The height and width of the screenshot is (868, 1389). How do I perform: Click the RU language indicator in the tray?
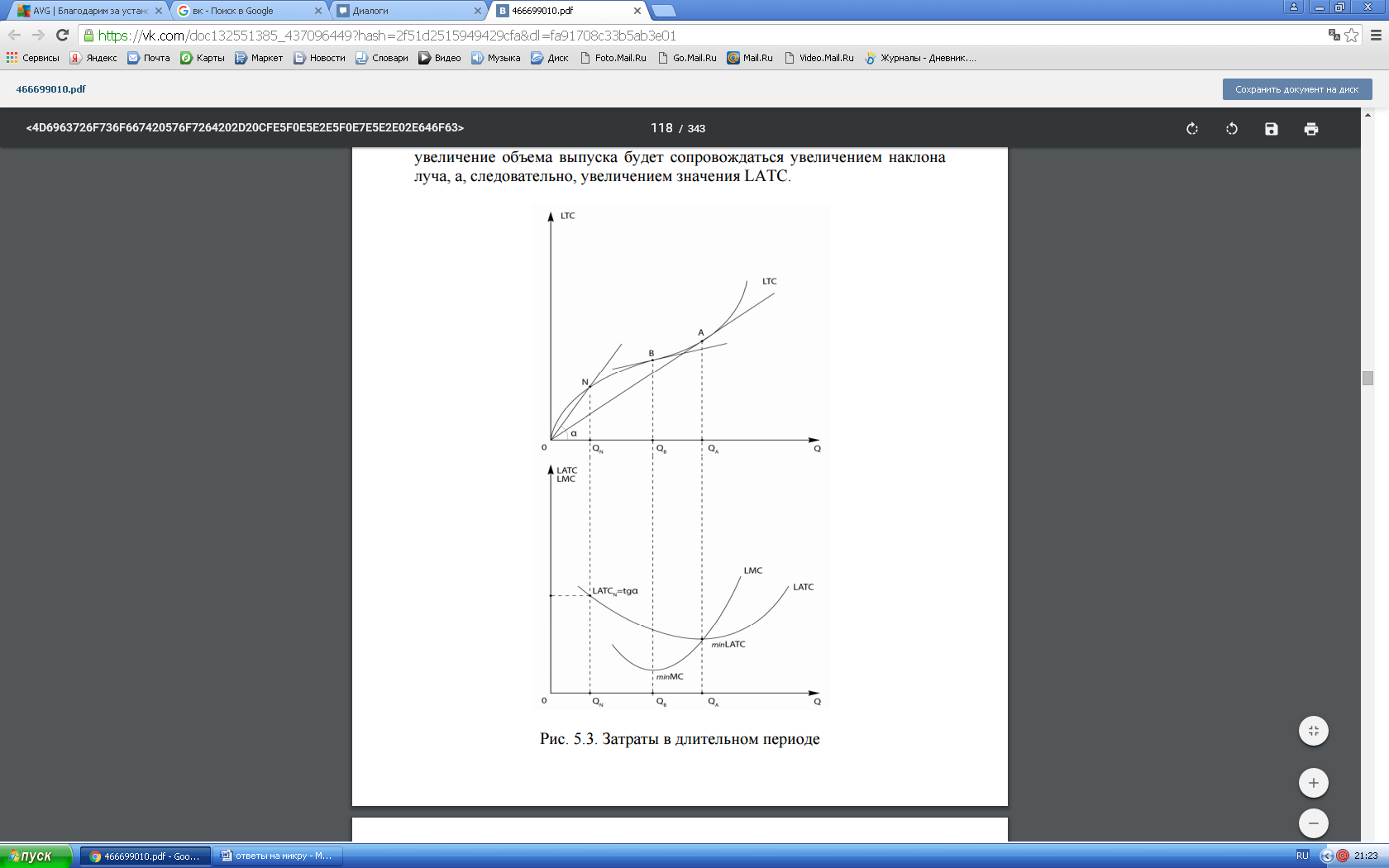click(1303, 856)
